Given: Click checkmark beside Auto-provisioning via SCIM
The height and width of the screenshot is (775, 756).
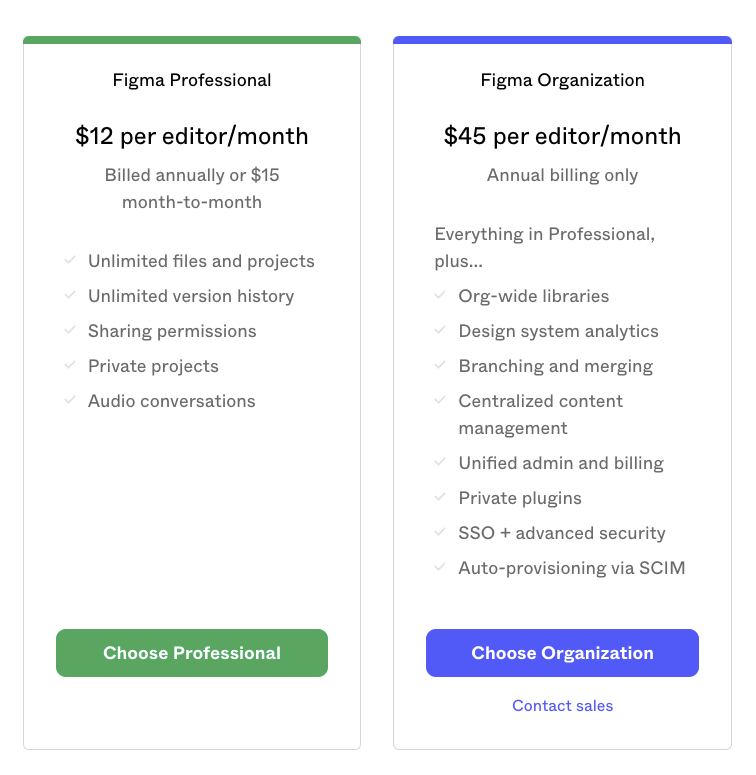Looking at the screenshot, I should tap(440, 567).
